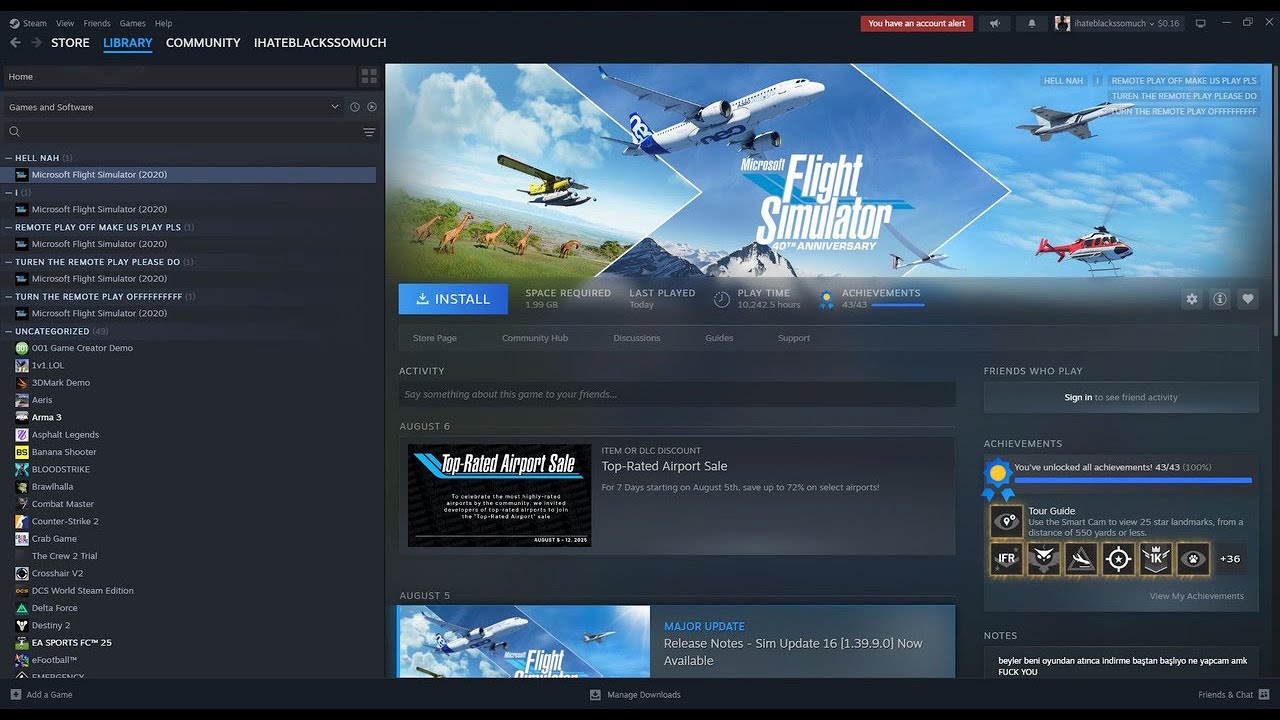The height and width of the screenshot is (720, 1280).
Task: Collapse TURN THE REMOTE PLAY OFFFFFFFFFF category
Action: (x=9, y=297)
